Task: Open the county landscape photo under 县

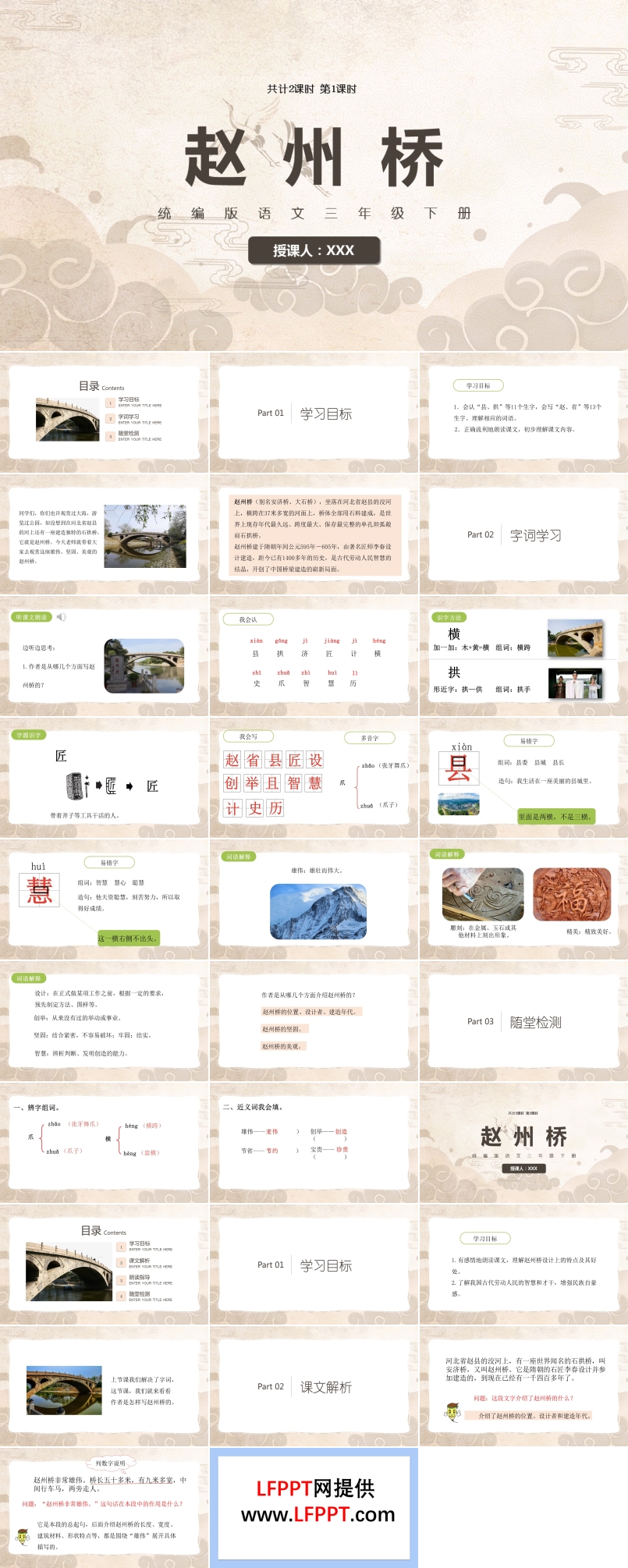Action: (x=459, y=804)
